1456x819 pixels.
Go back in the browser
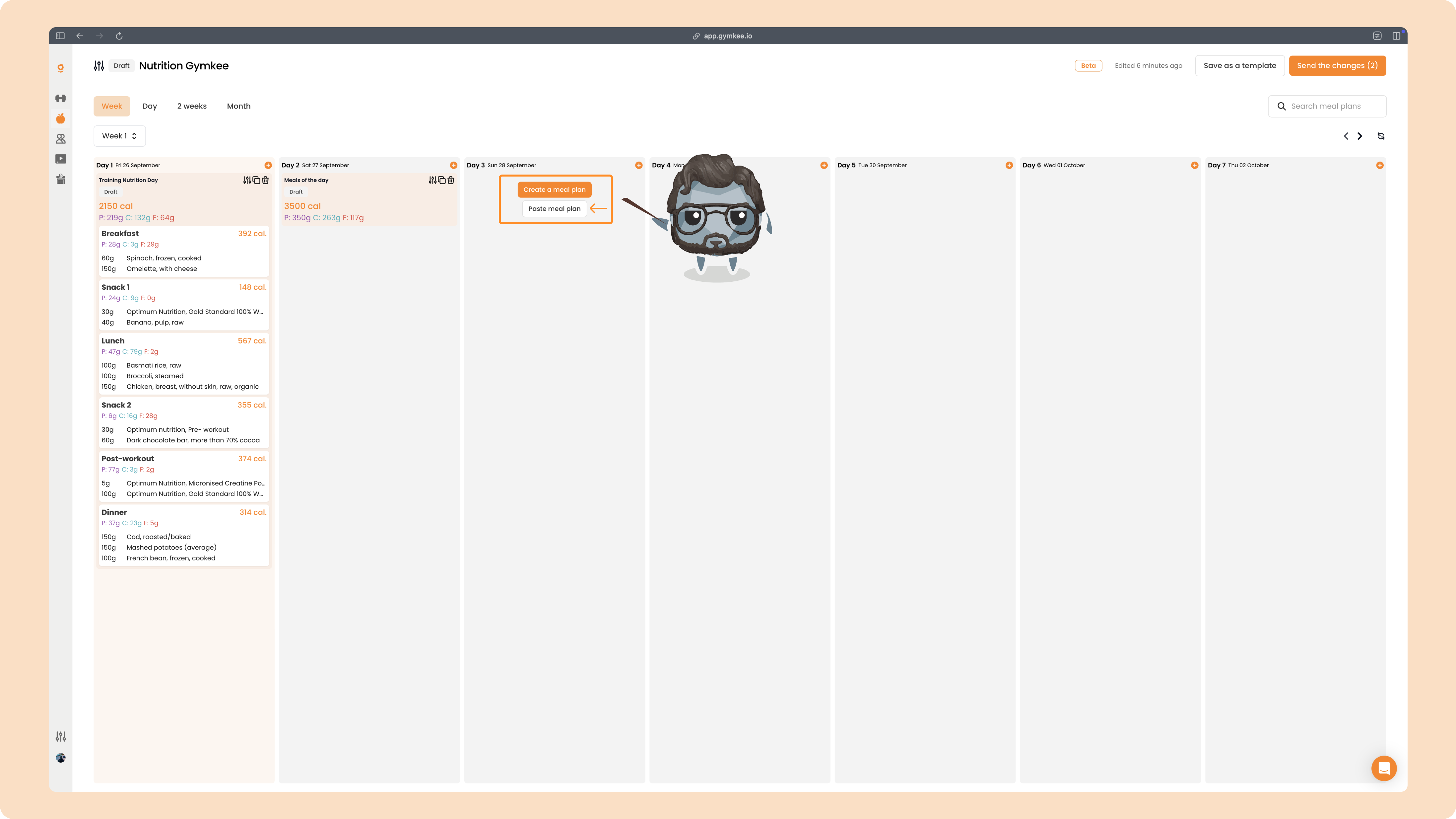tap(80, 36)
